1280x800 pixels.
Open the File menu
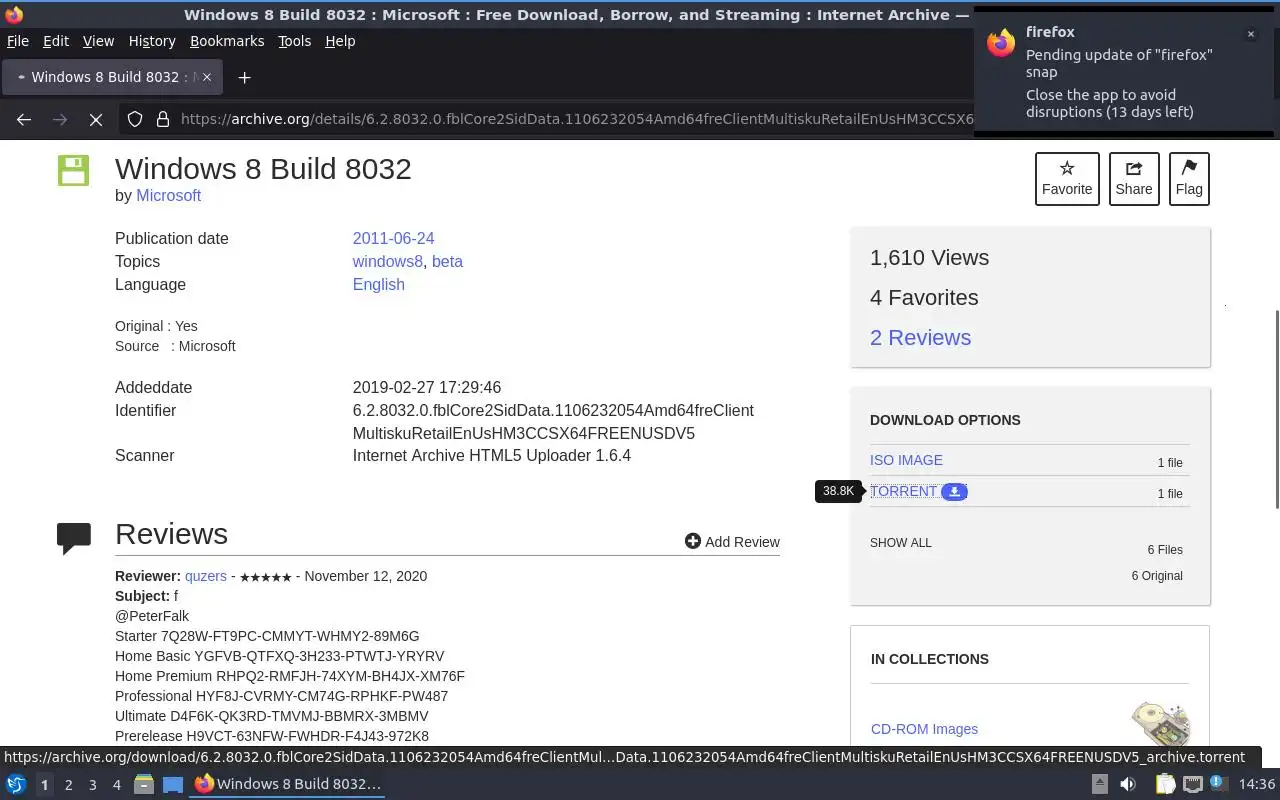click(17, 41)
